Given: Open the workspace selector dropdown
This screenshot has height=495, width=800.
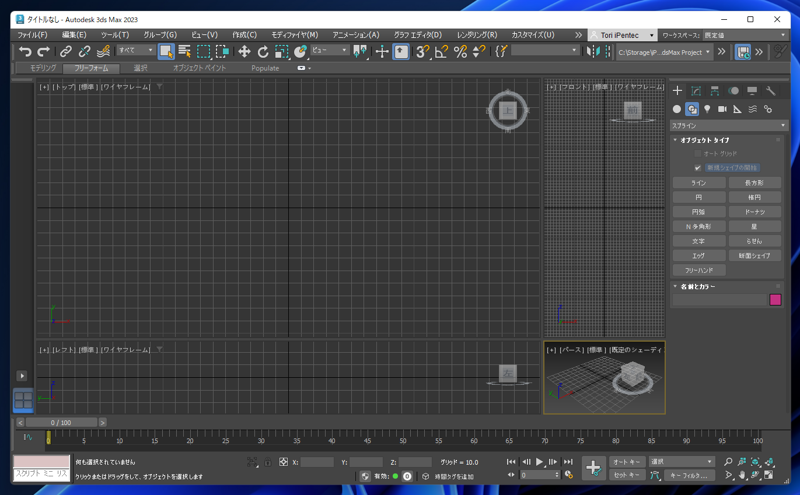Looking at the screenshot, I should click(745, 35).
